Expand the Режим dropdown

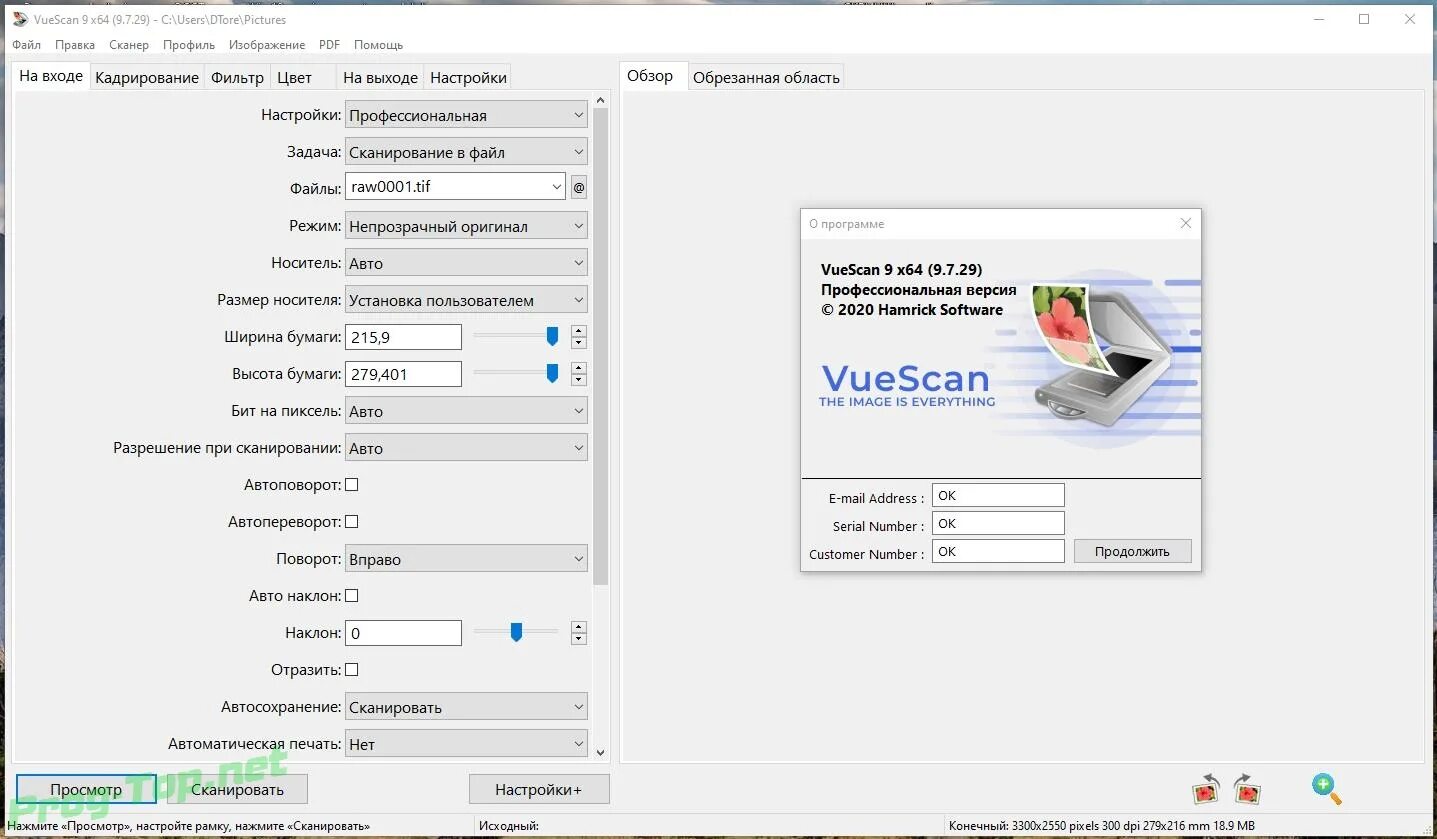[x=466, y=226]
